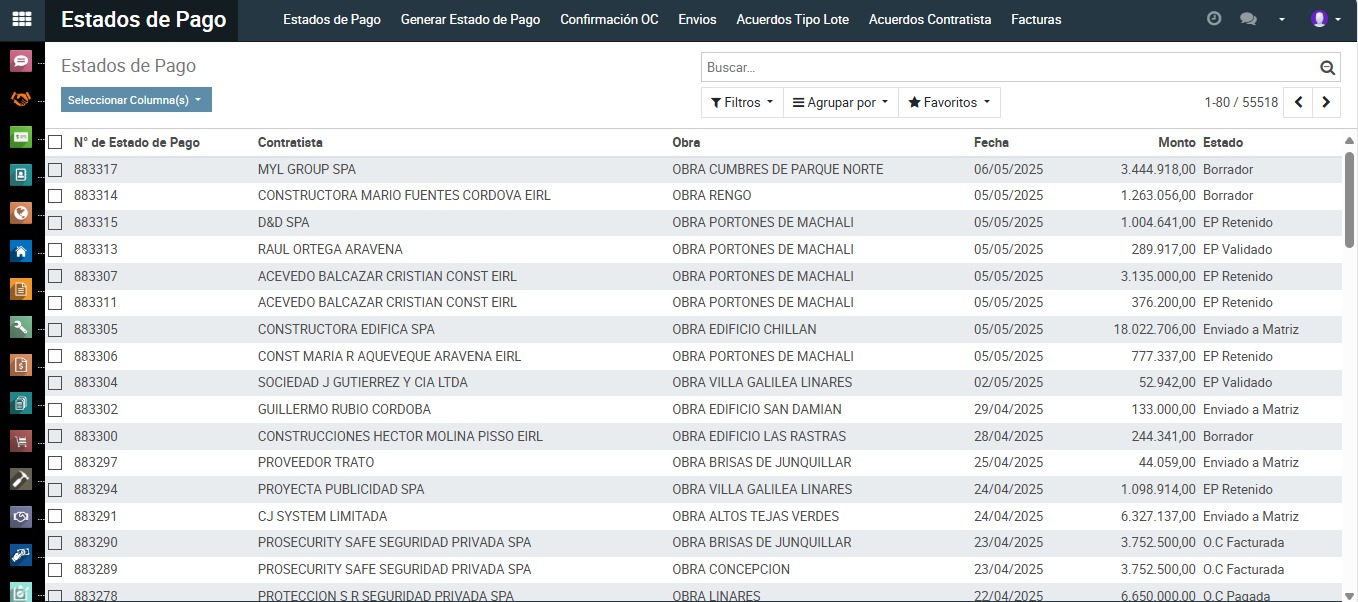Viewport: 1358px width, 602px height.
Task: Open the Agrupar por dropdown
Action: pos(840,103)
